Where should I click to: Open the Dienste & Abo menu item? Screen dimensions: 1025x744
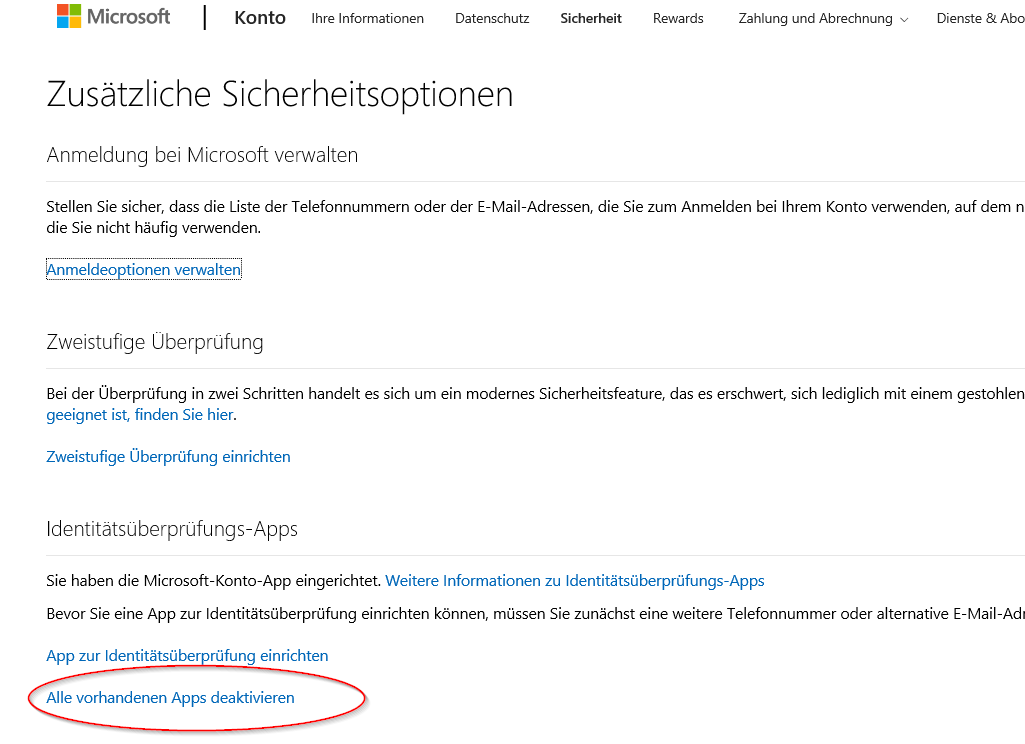point(980,19)
